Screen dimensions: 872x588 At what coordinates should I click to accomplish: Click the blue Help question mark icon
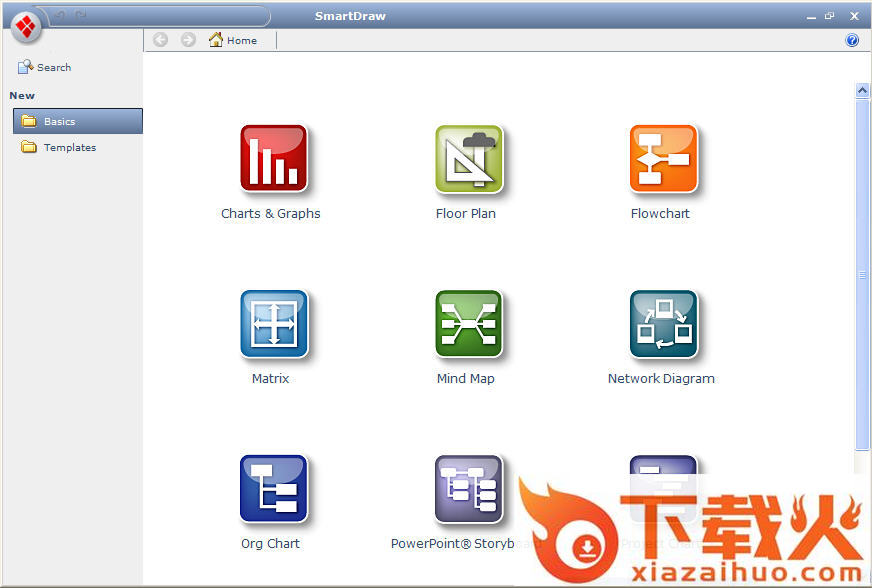tap(851, 40)
